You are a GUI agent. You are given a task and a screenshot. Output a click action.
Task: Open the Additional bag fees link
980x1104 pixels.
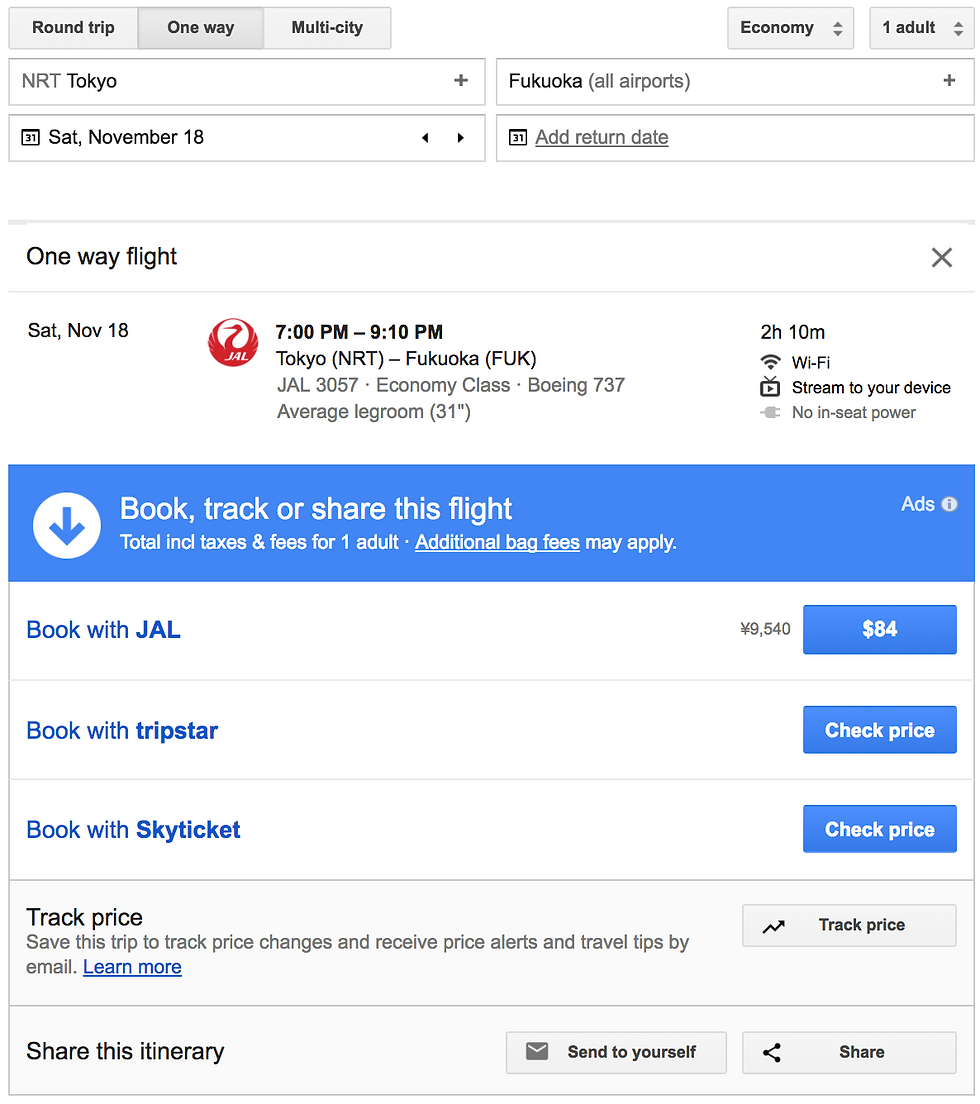(497, 542)
